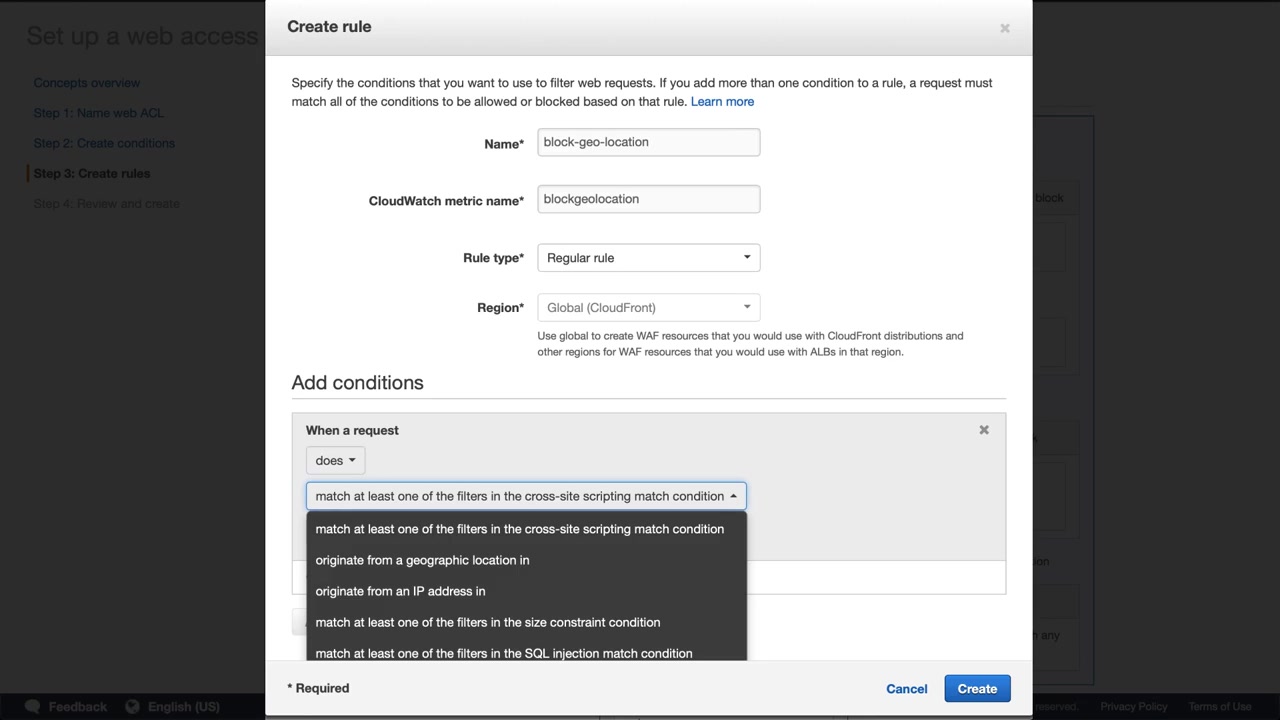Select 'originate from a geographic location in'
Image resolution: width=1280 pixels, height=720 pixels.
pyautogui.click(x=422, y=560)
